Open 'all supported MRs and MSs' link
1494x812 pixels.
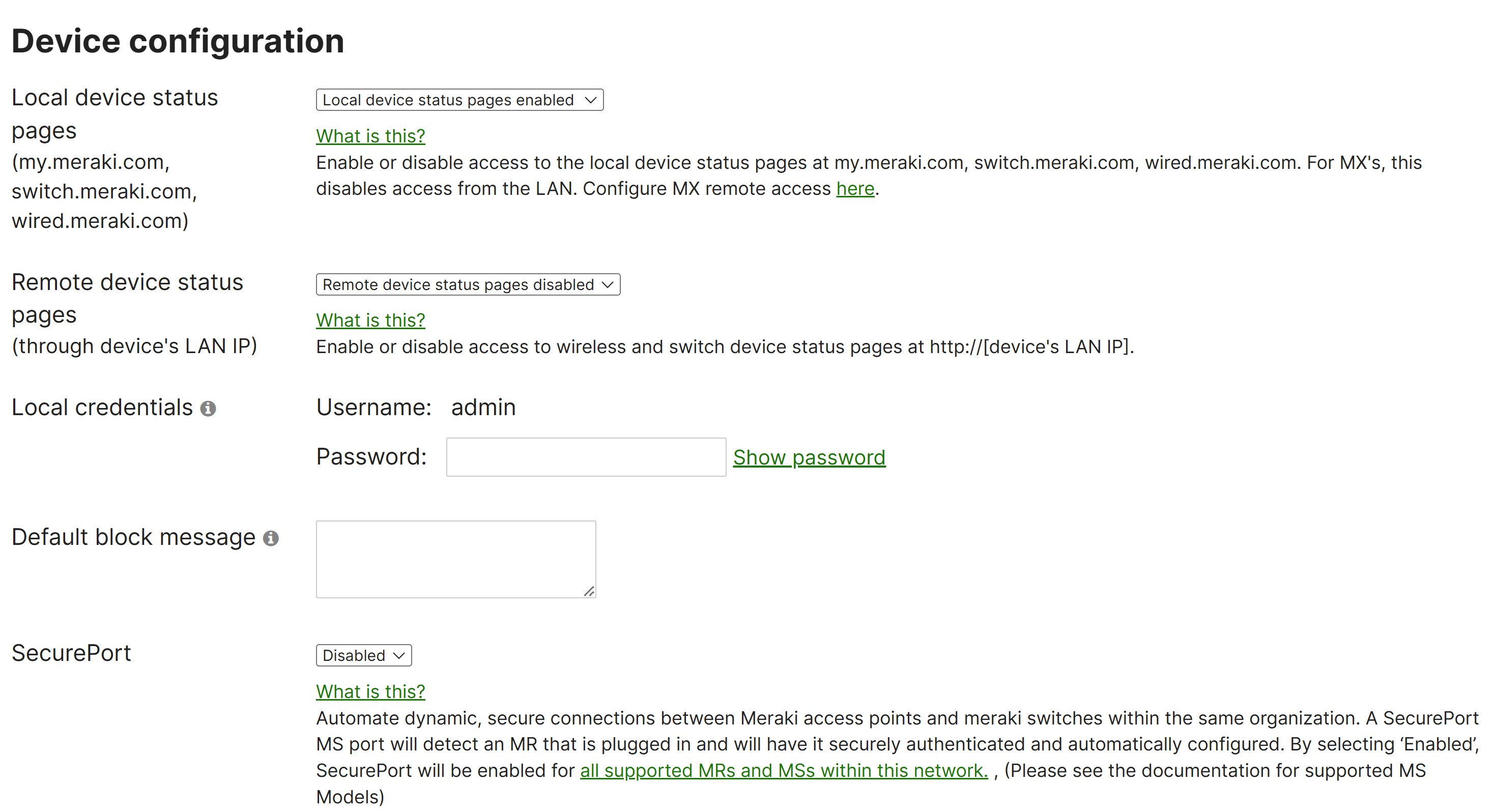coord(784,770)
